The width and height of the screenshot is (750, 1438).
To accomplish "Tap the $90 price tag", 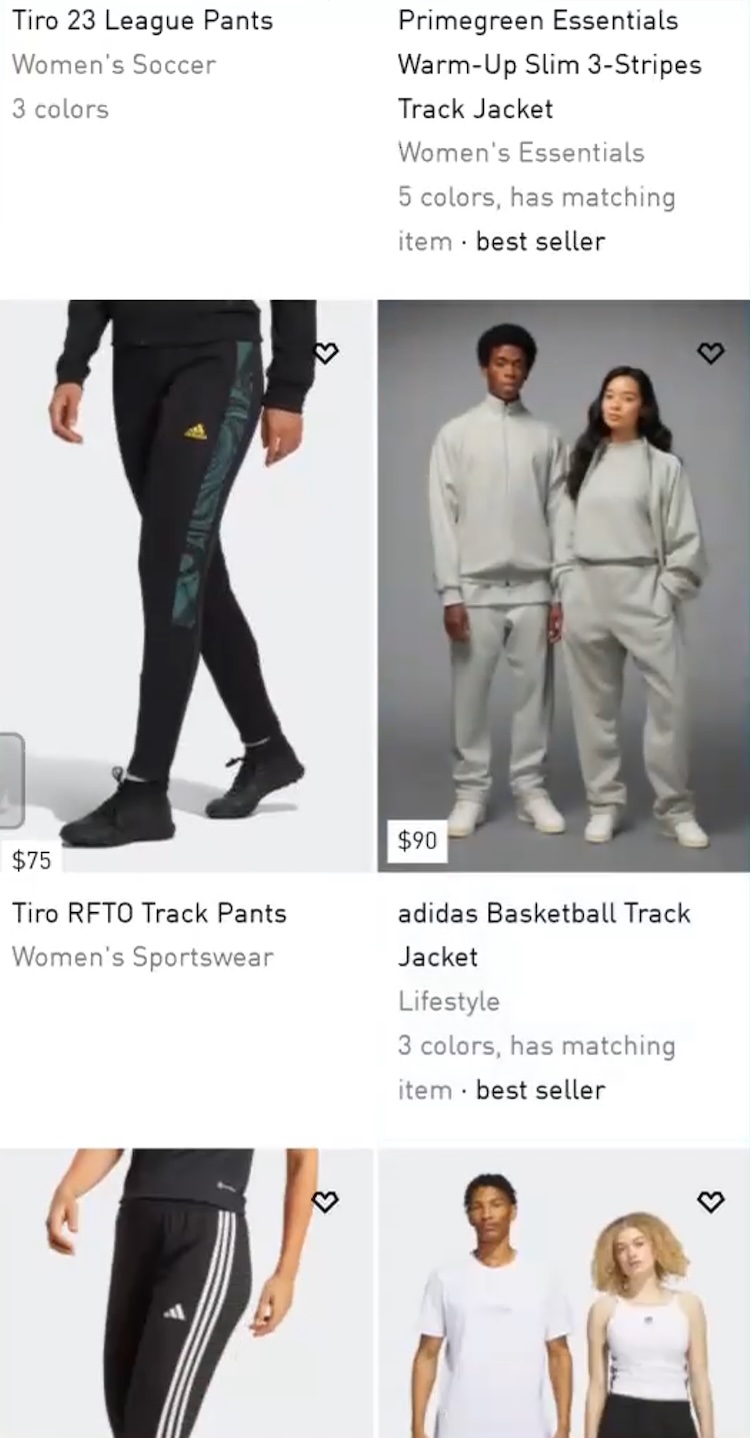I will tap(417, 841).
